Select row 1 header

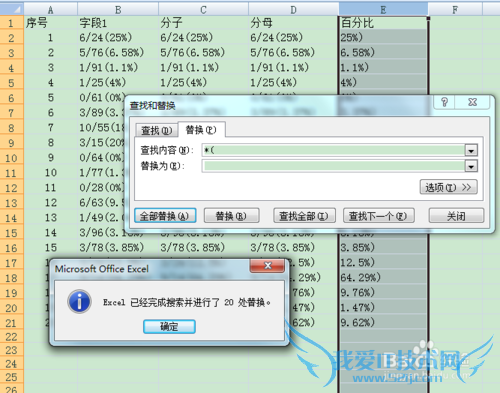pos(11,23)
